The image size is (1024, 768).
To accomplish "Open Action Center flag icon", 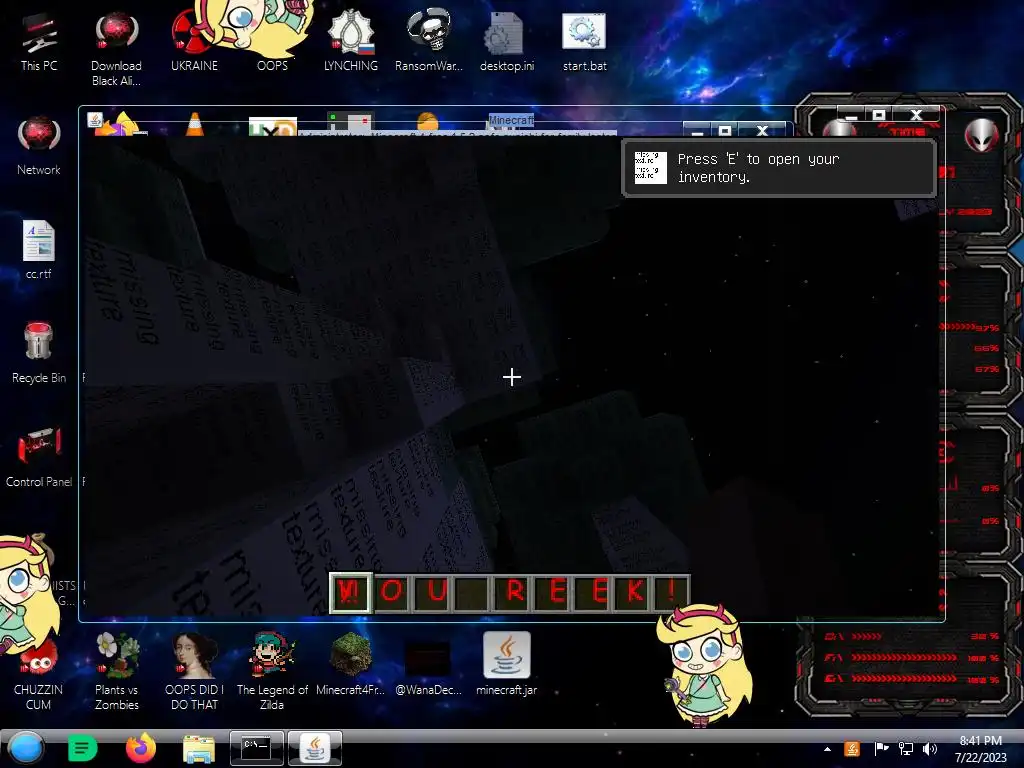I will [x=881, y=748].
